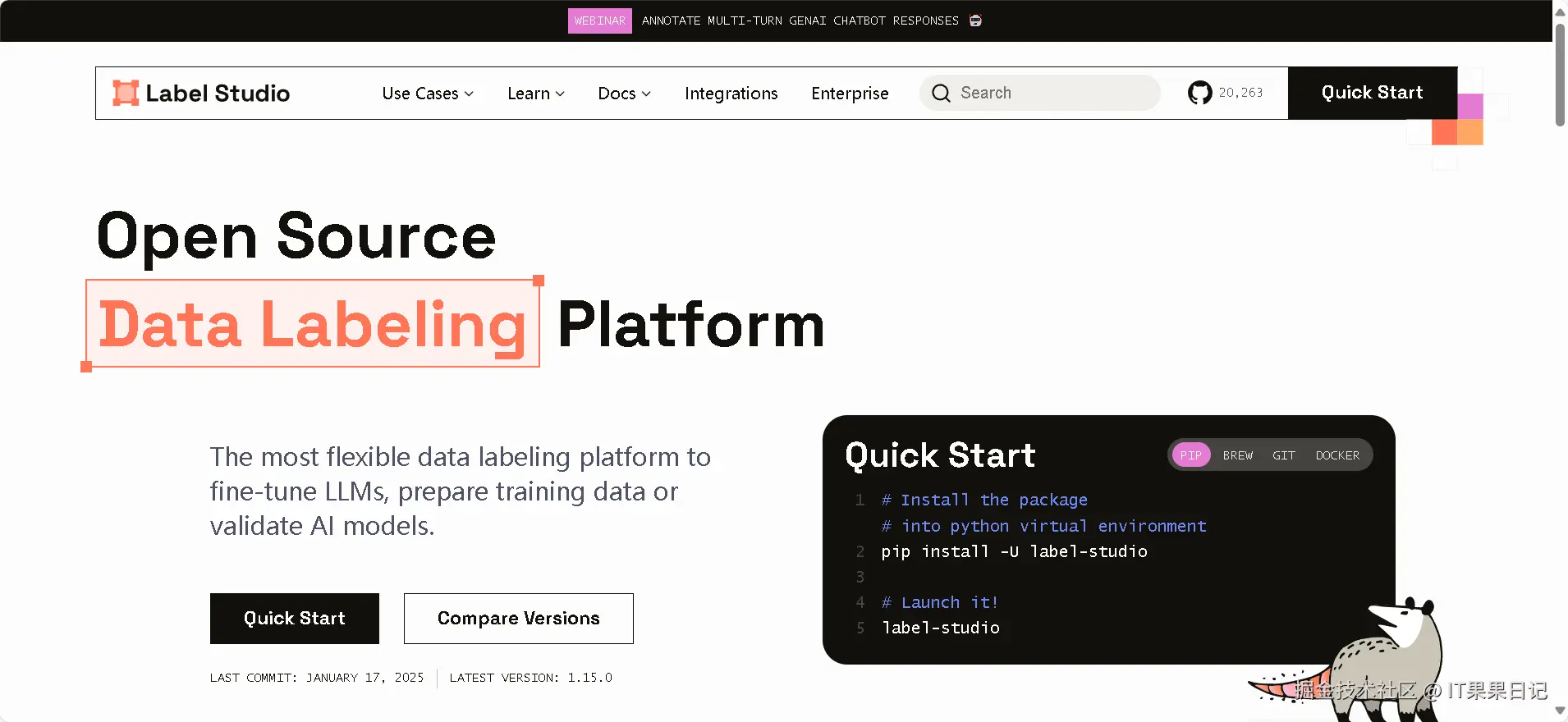This screenshot has width=1568, height=722.
Task: Expand the Use Cases dropdown
Action: (428, 94)
